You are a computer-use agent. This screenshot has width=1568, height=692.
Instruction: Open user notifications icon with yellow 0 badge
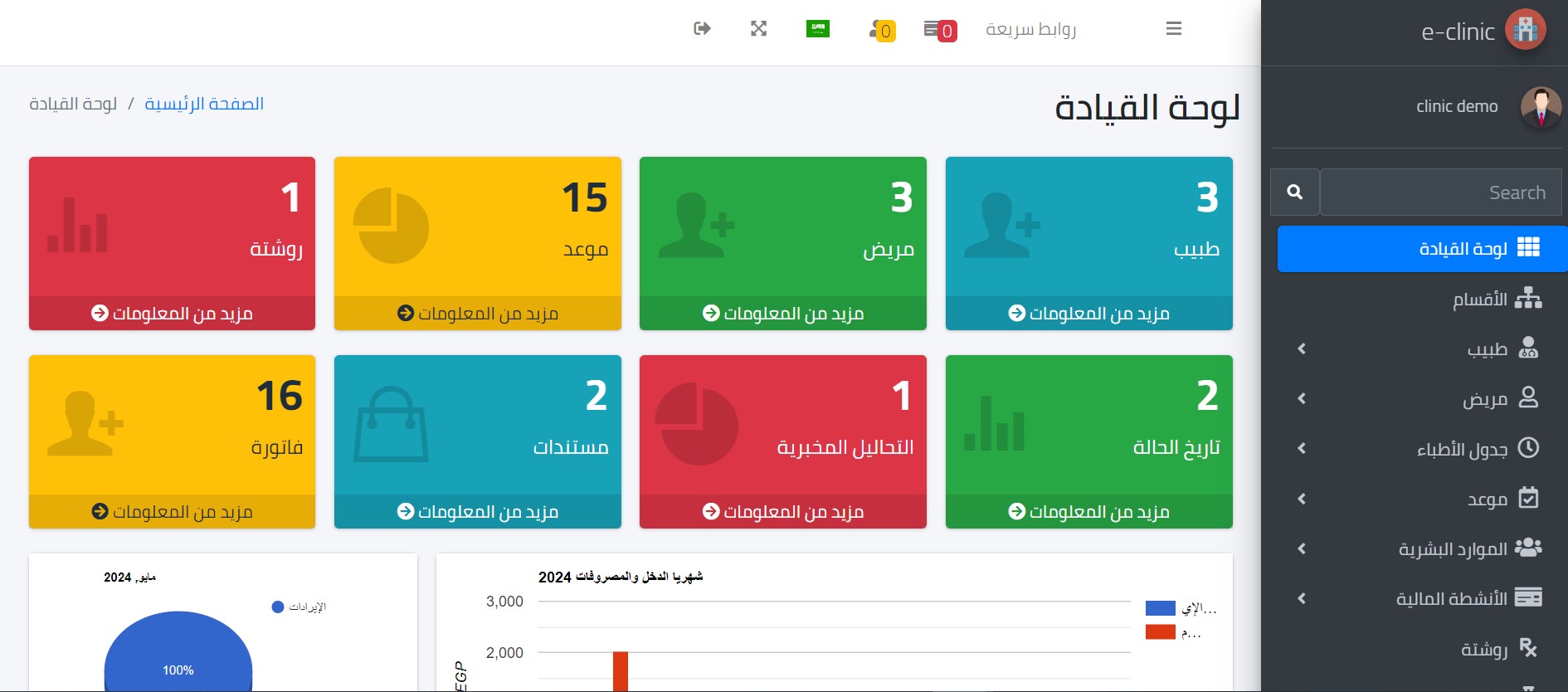pos(882,30)
